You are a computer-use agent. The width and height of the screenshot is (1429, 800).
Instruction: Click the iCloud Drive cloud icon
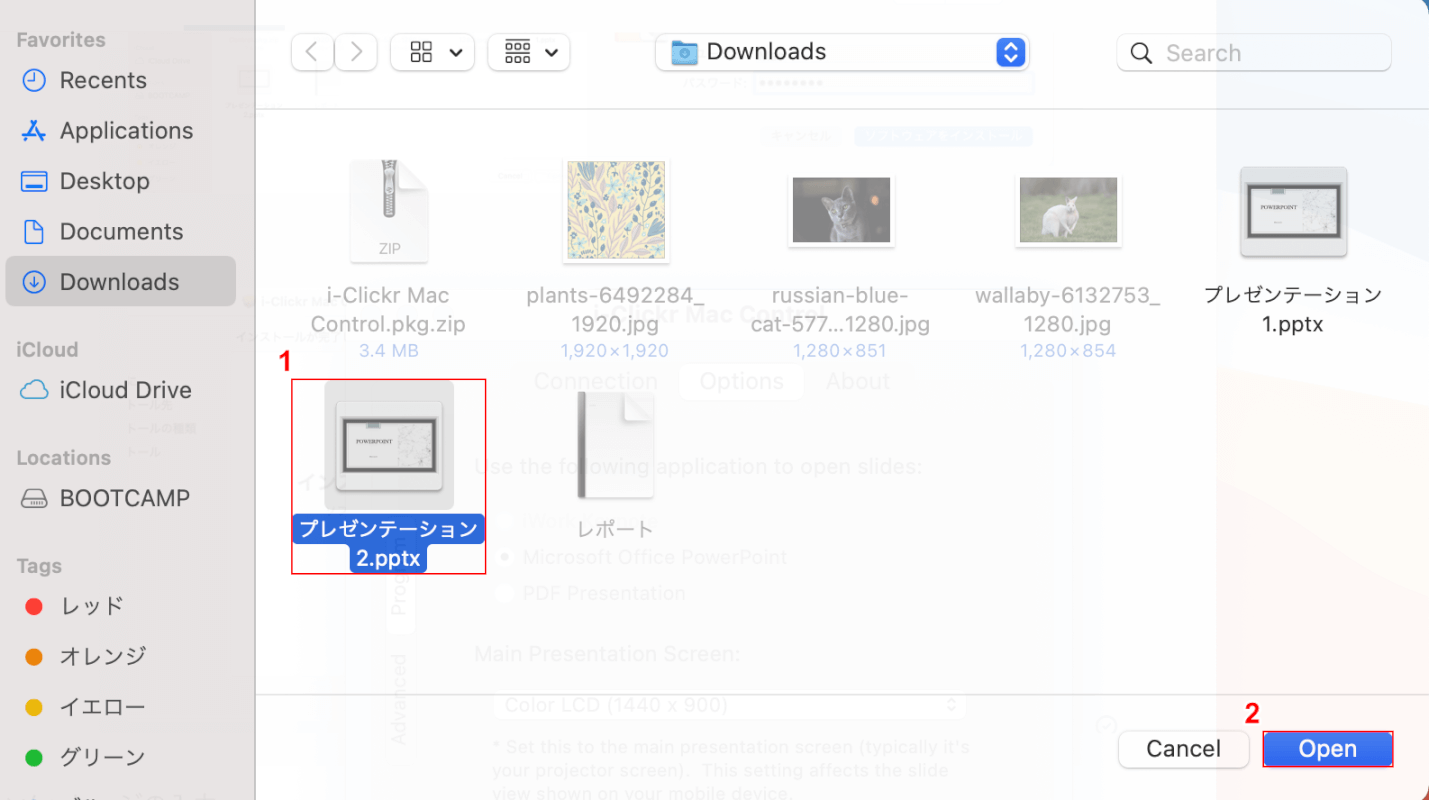[x=34, y=390]
